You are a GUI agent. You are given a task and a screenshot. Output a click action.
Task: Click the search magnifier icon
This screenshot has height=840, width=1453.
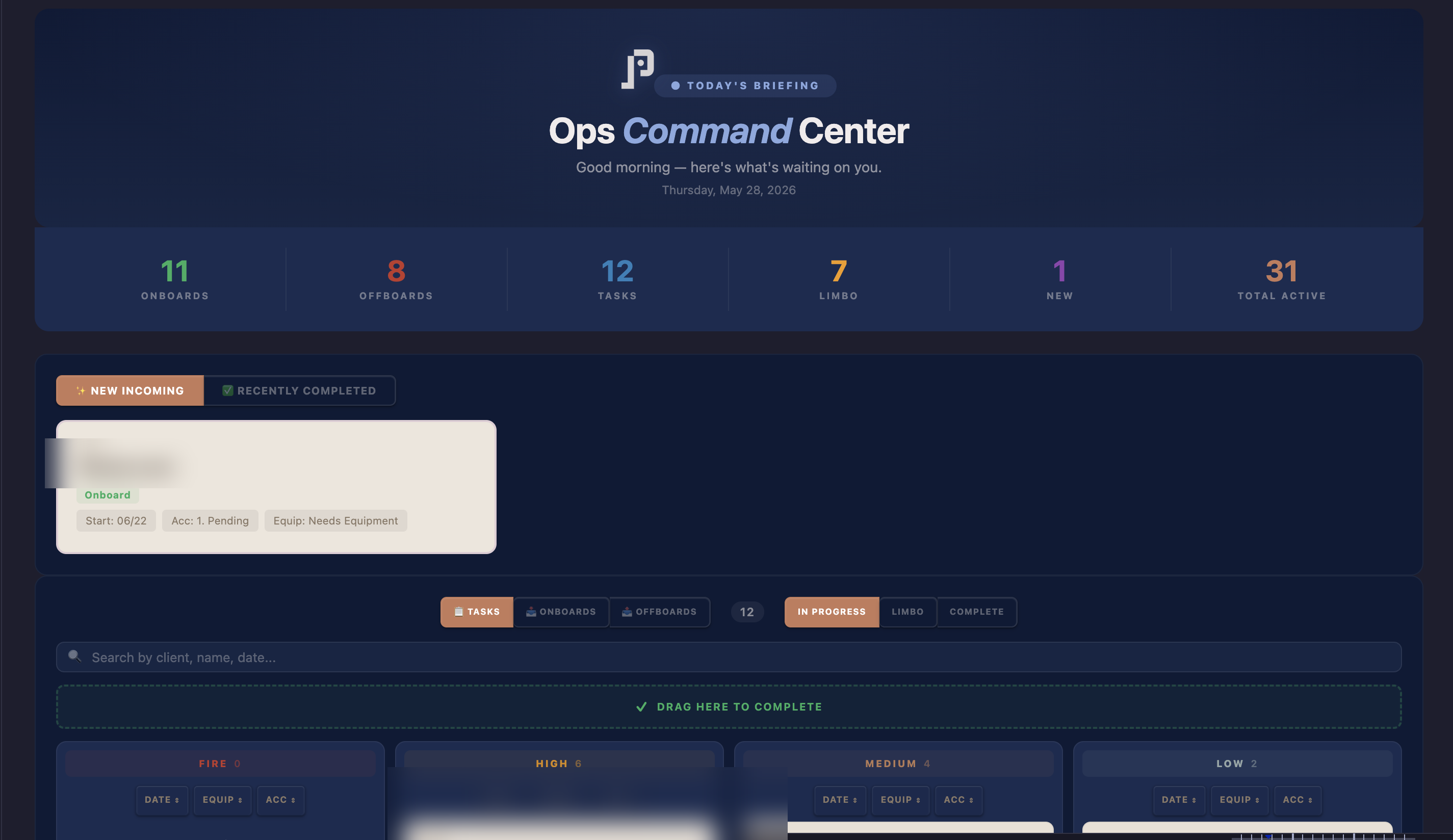[74, 656]
